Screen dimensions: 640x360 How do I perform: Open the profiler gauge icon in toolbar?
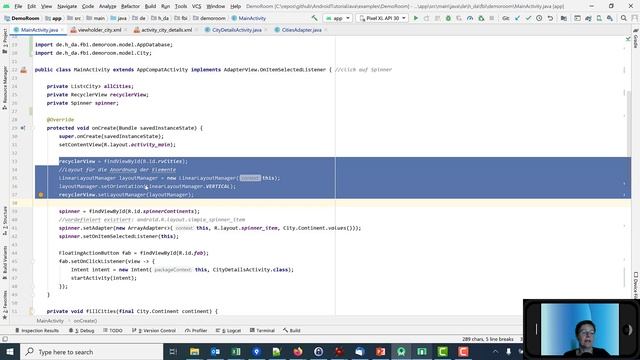click(470, 18)
